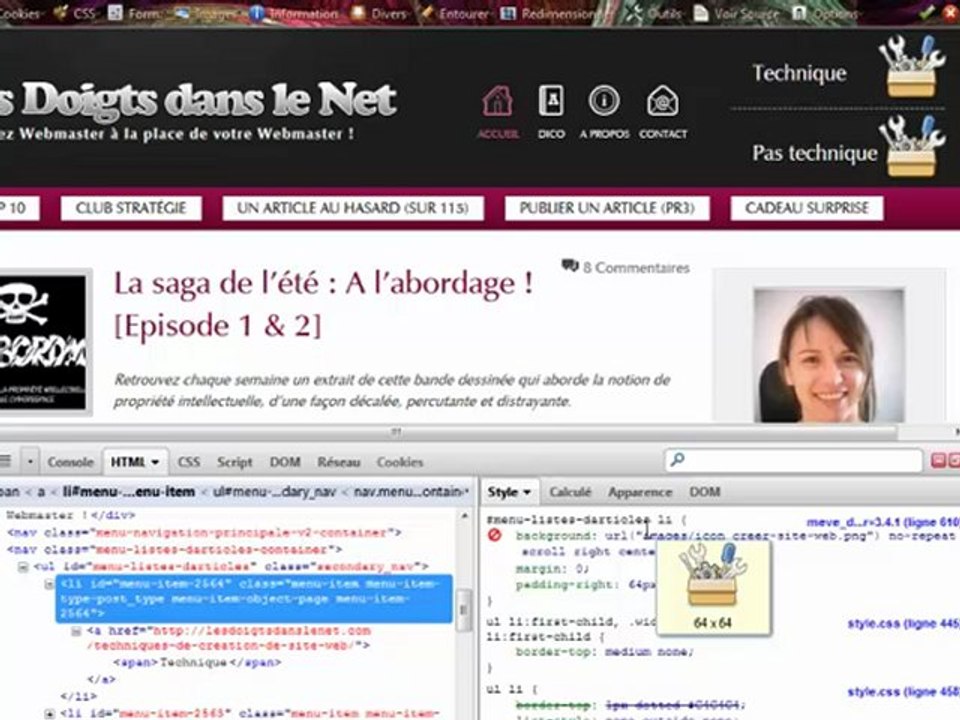Open style.css (ligne 445) source link
960x720 pixels.
click(x=904, y=624)
